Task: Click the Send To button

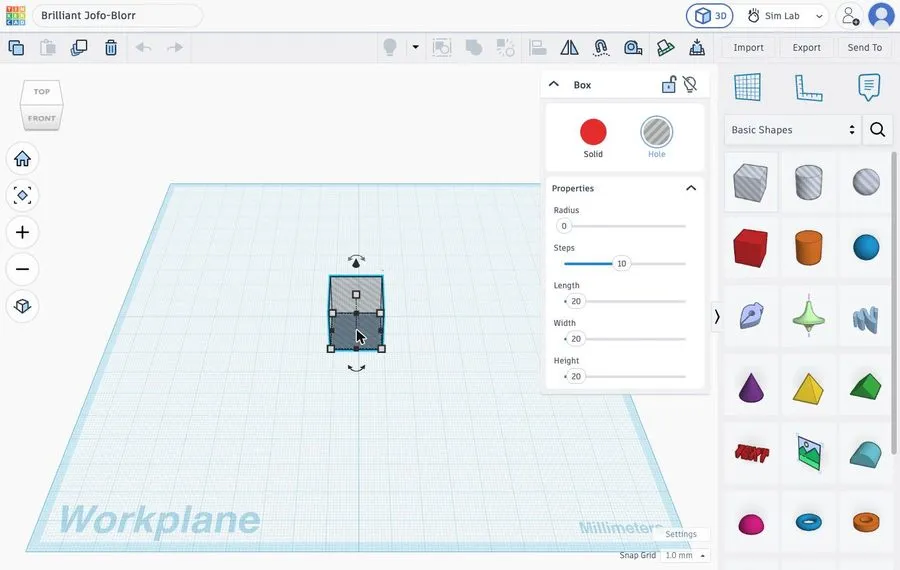Action: coord(864,48)
